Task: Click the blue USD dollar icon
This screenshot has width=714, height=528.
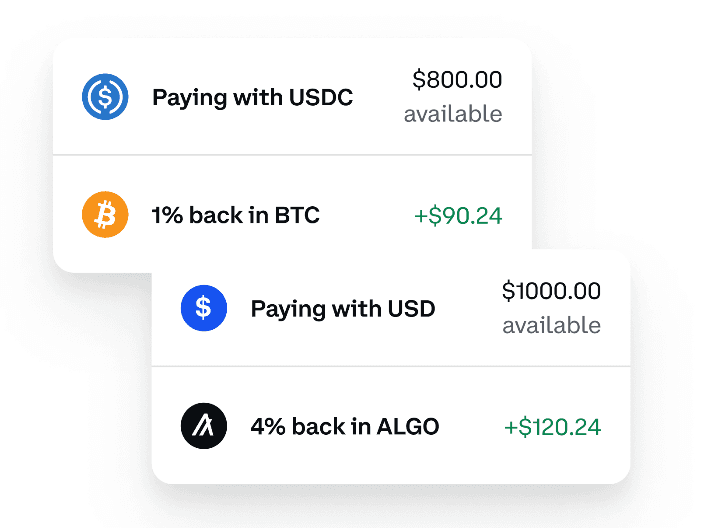Action: tap(204, 308)
